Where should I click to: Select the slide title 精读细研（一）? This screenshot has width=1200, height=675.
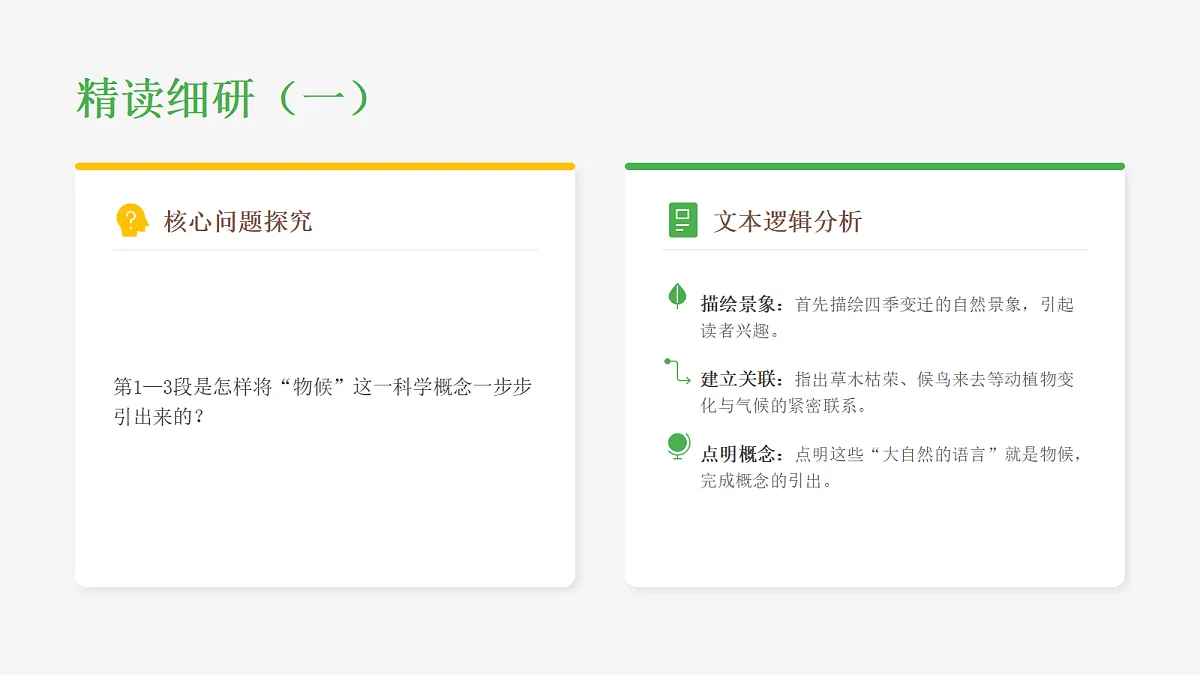tap(225, 98)
